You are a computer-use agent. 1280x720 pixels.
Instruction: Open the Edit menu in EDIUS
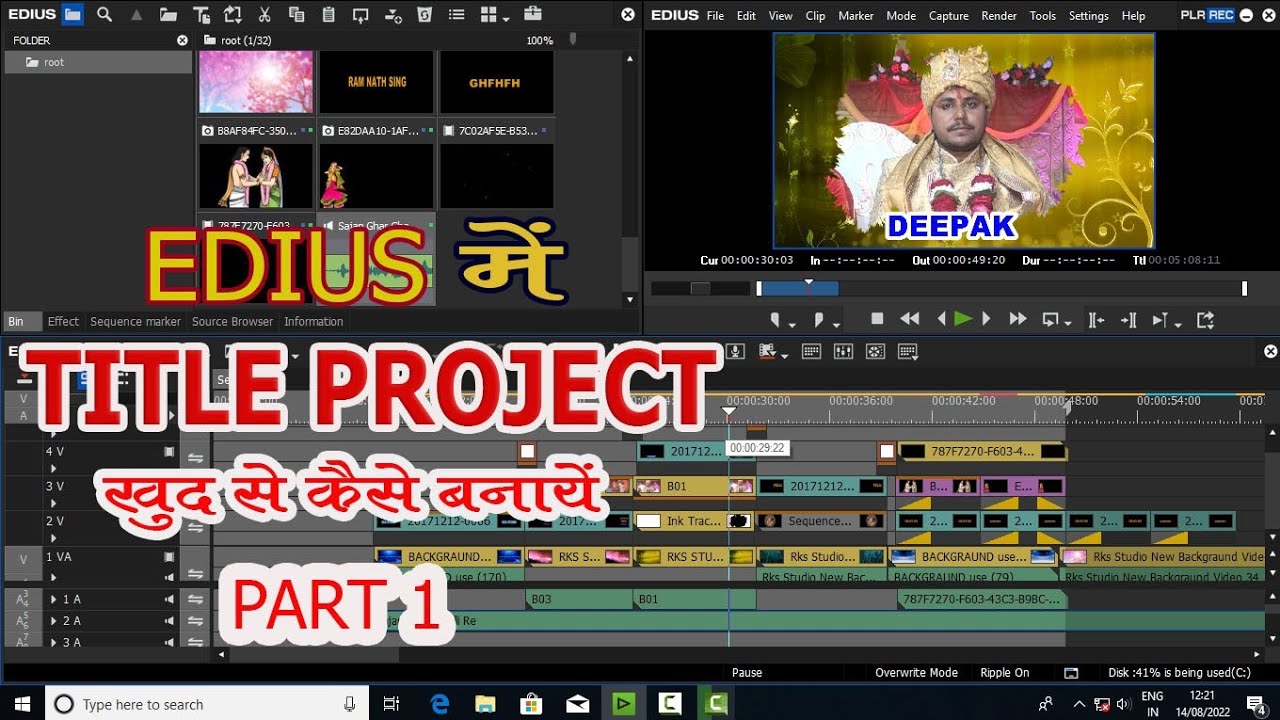coord(746,16)
